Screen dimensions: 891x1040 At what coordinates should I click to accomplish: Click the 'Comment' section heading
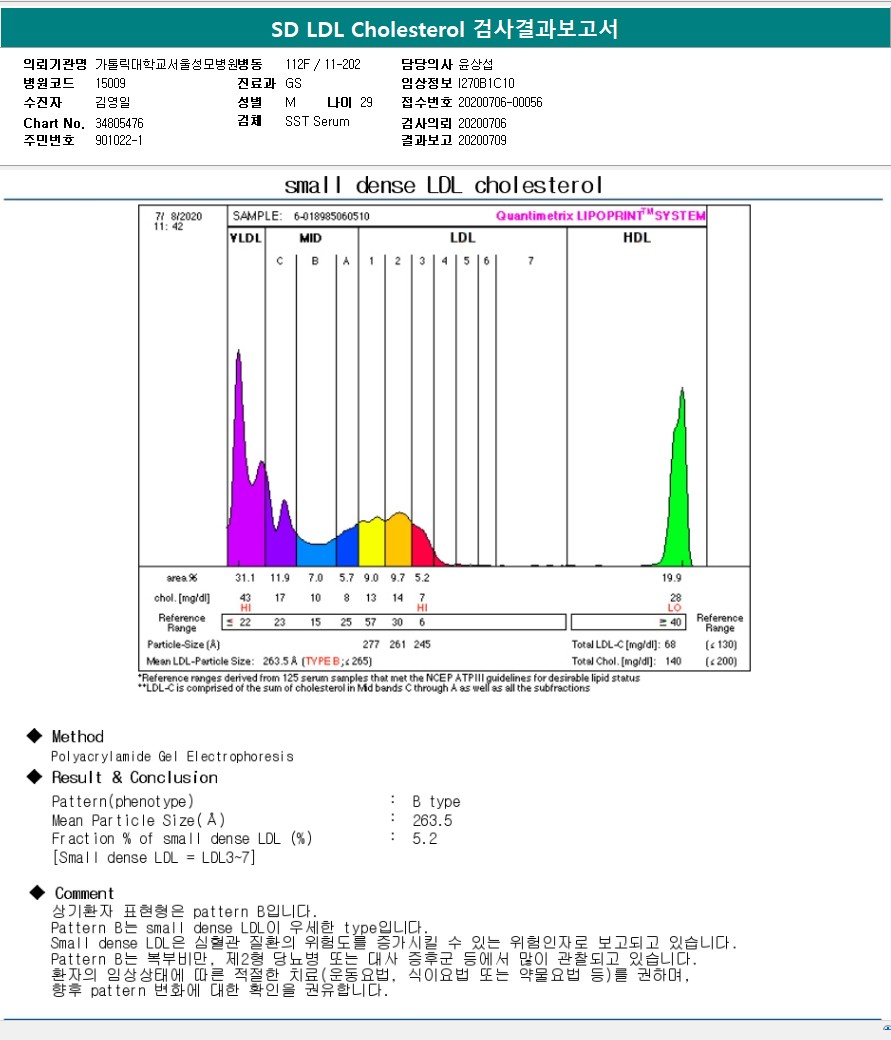[x=84, y=893]
